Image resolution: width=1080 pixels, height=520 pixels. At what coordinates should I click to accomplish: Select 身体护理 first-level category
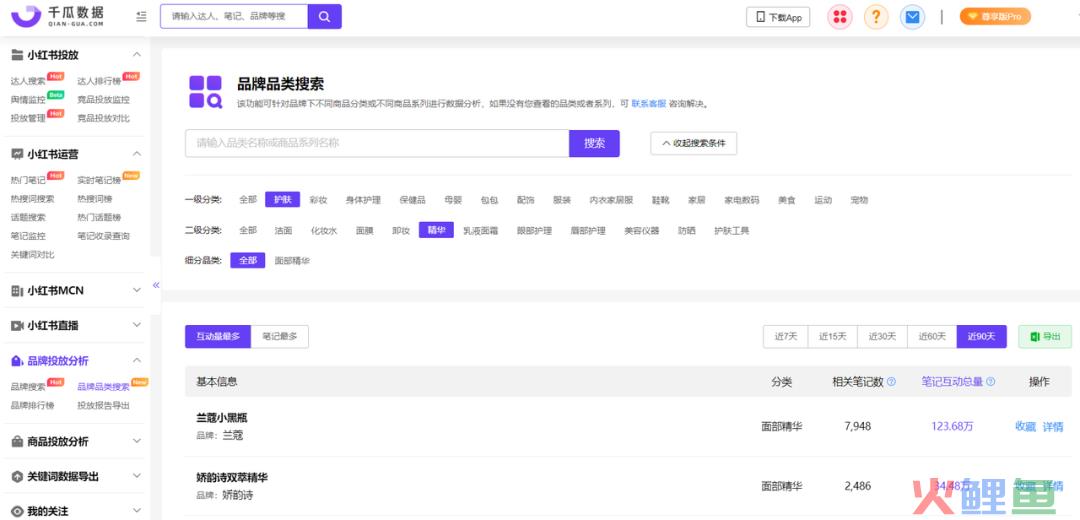(x=363, y=200)
